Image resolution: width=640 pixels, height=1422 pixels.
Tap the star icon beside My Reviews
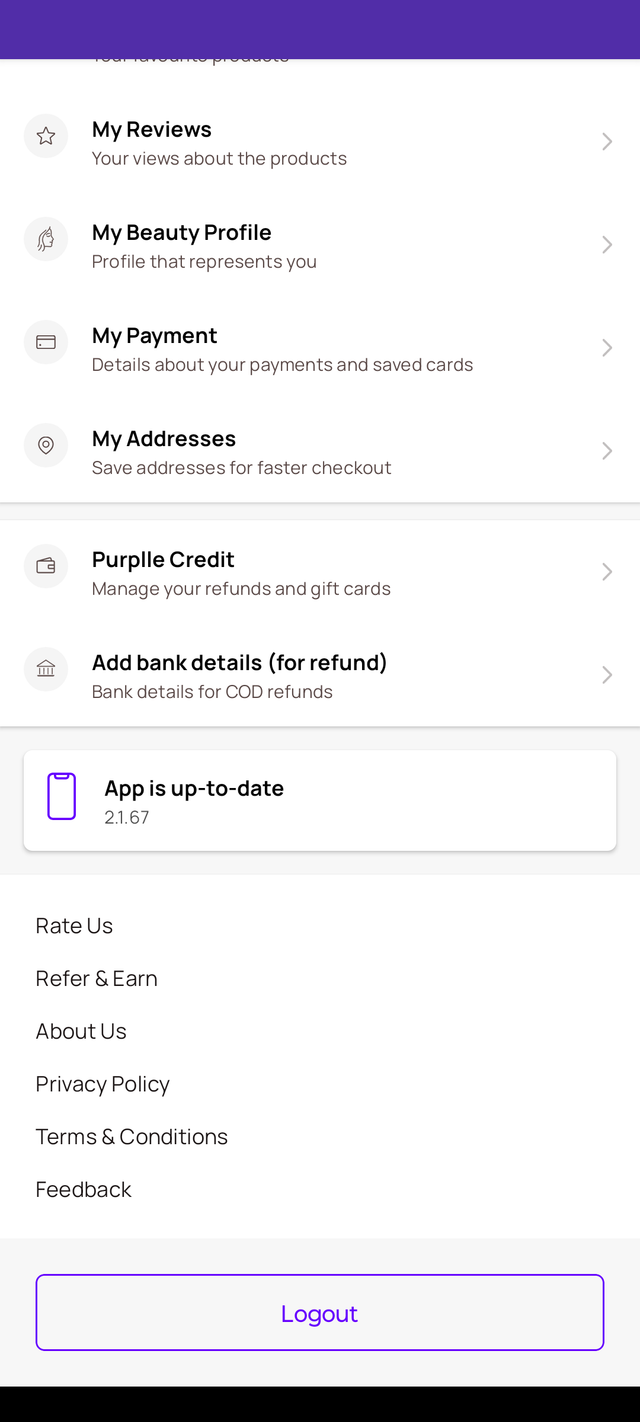tap(46, 136)
